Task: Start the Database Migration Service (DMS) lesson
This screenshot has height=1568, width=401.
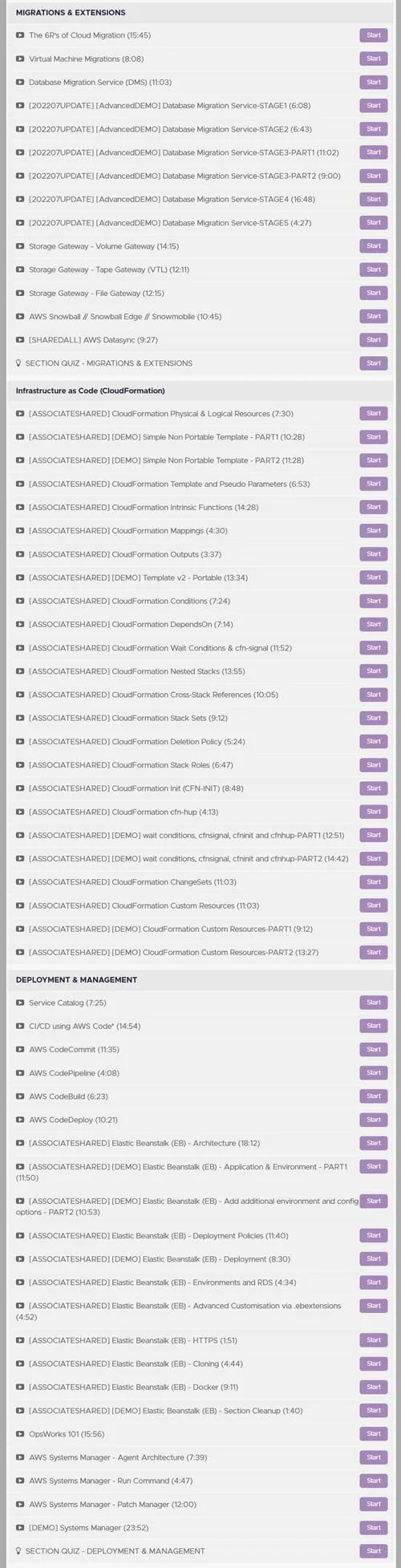Action: 374,82
